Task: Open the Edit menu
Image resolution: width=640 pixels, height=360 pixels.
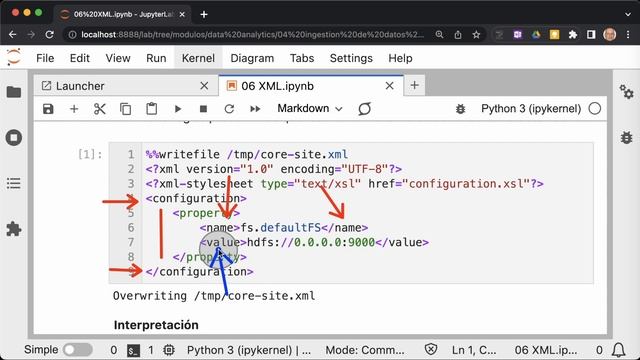Action: point(80,58)
